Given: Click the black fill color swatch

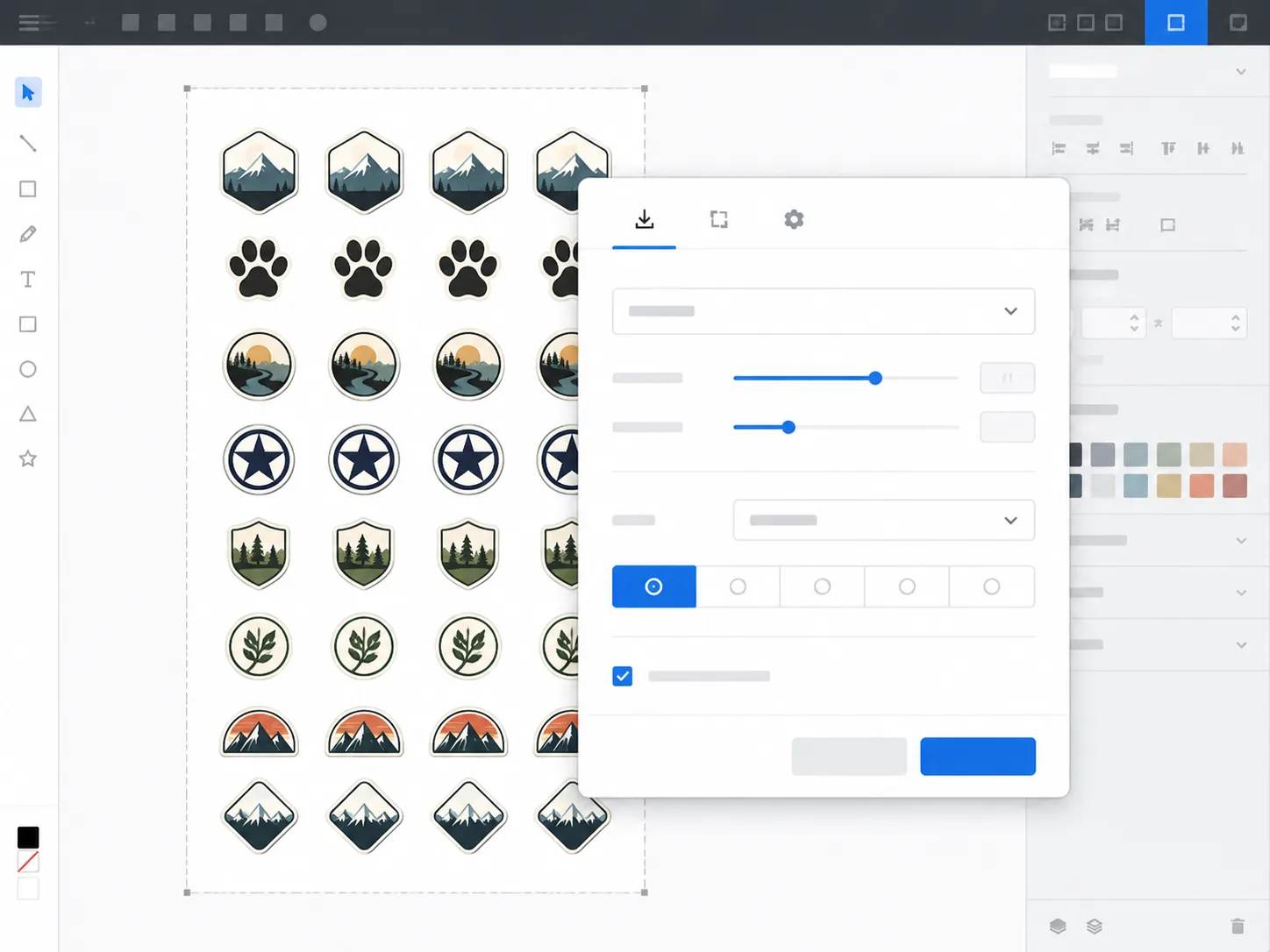Looking at the screenshot, I should pos(28,837).
